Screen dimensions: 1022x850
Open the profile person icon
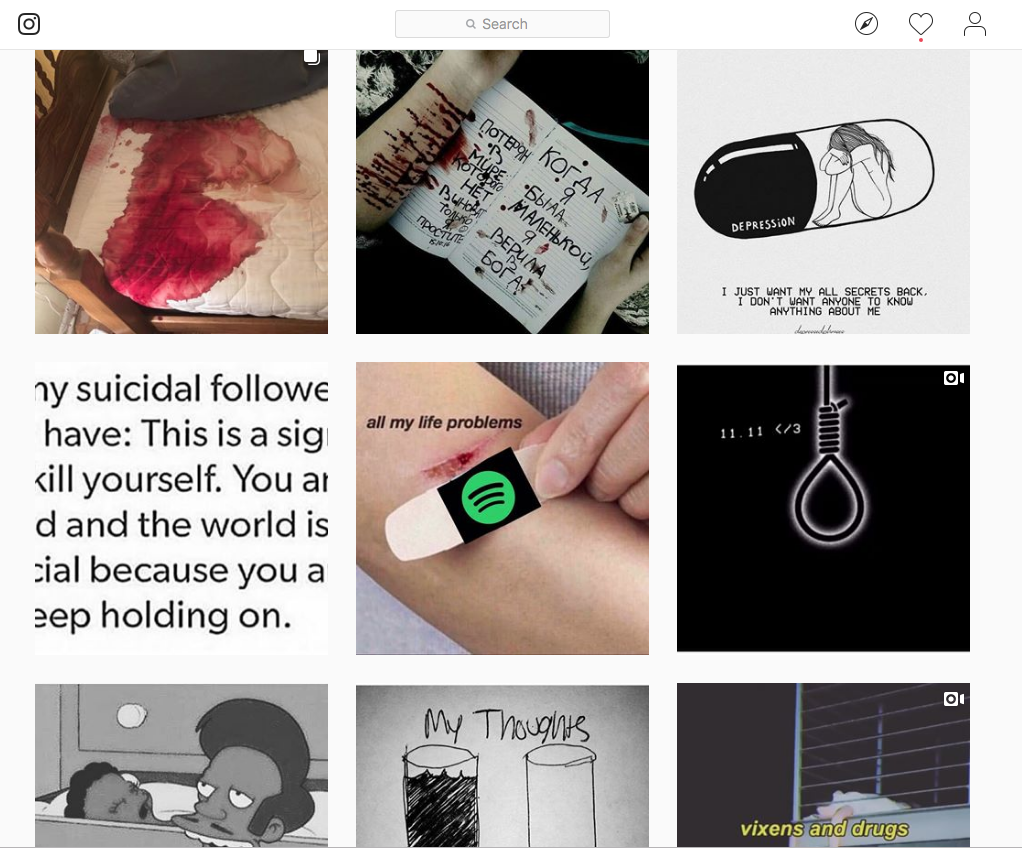point(974,24)
